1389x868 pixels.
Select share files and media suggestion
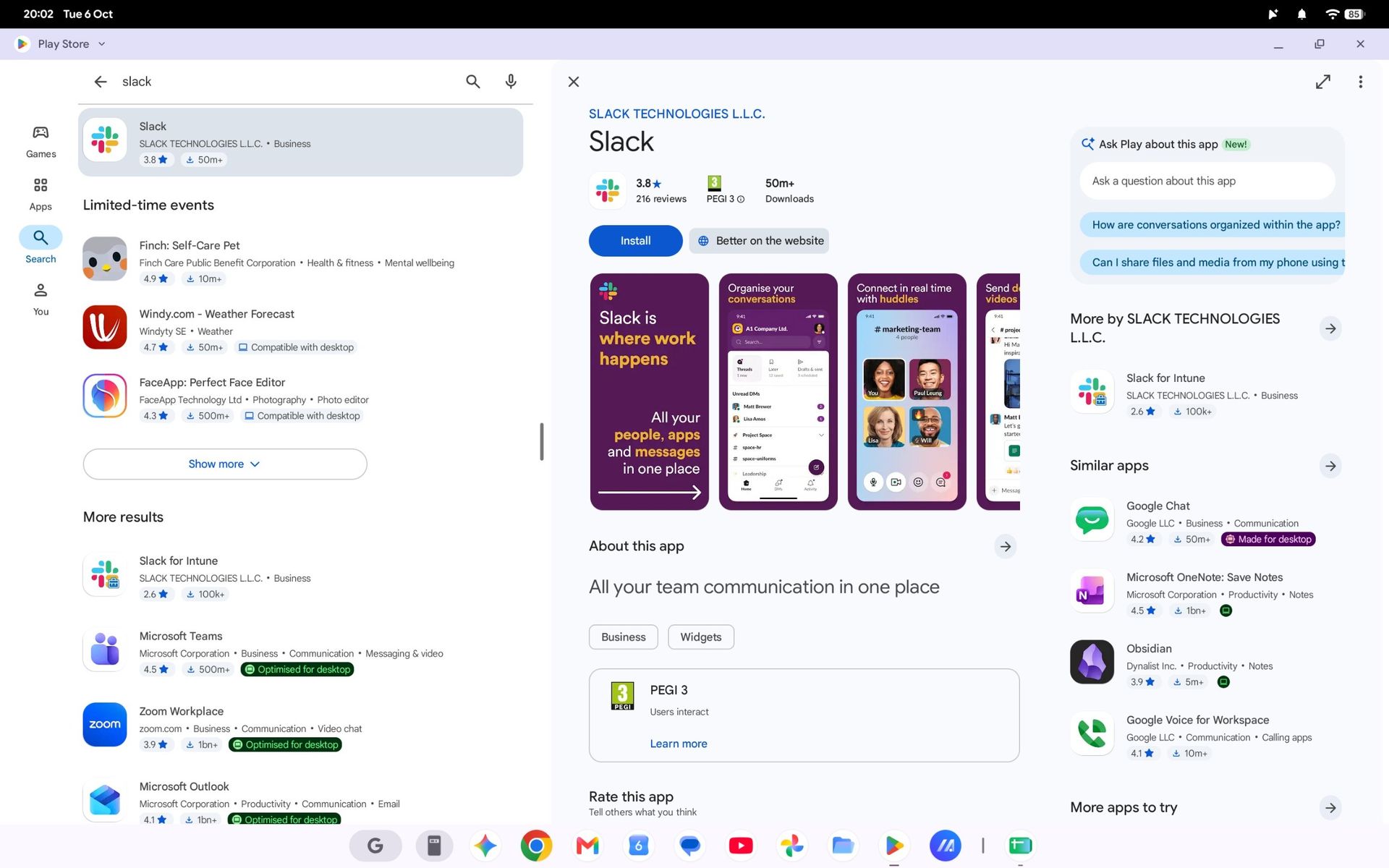[1212, 263]
